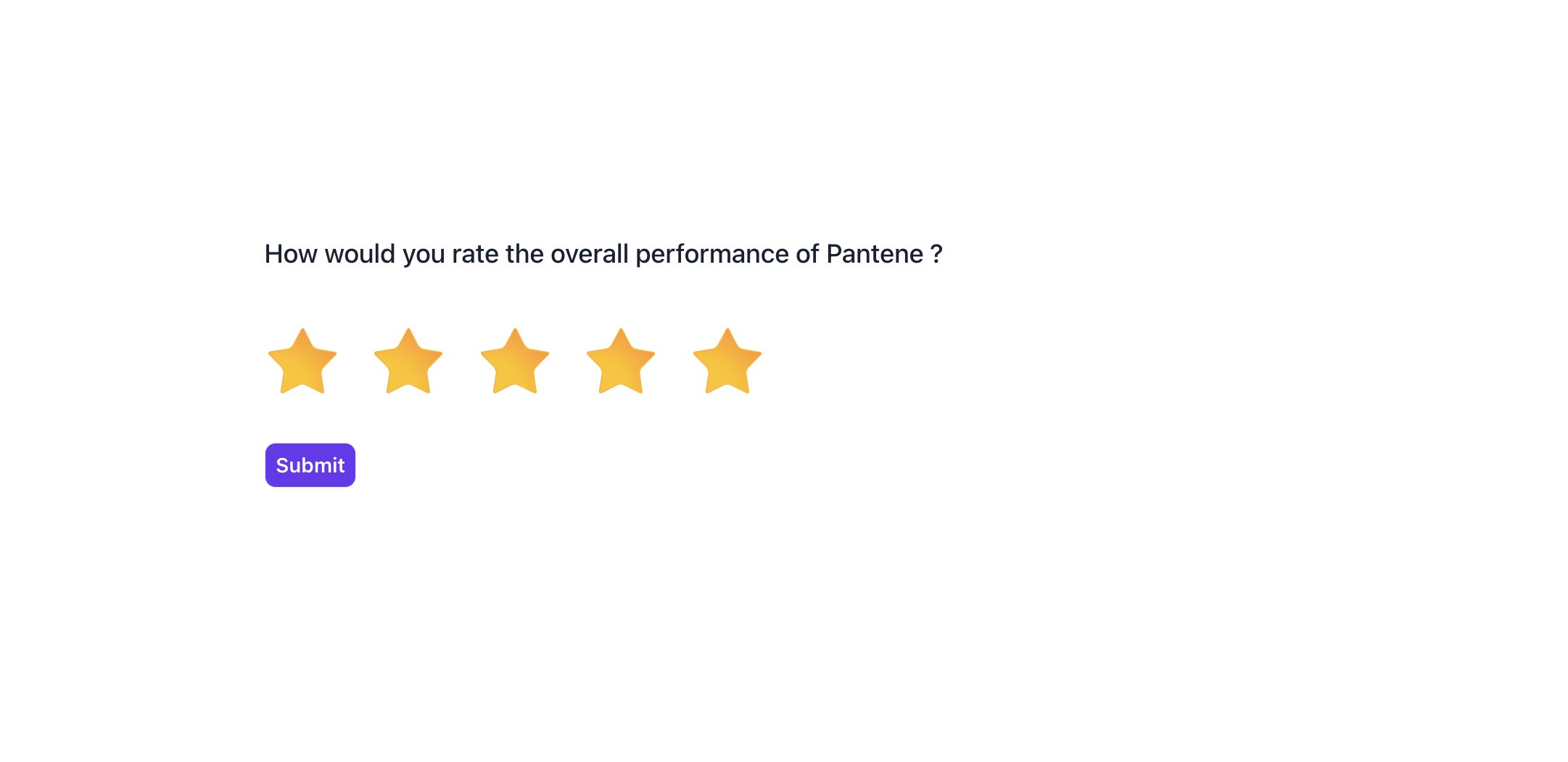1568x762 pixels.
Task: Select the leftmost rating star
Action: pyautogui.click(x=302, y=362)
